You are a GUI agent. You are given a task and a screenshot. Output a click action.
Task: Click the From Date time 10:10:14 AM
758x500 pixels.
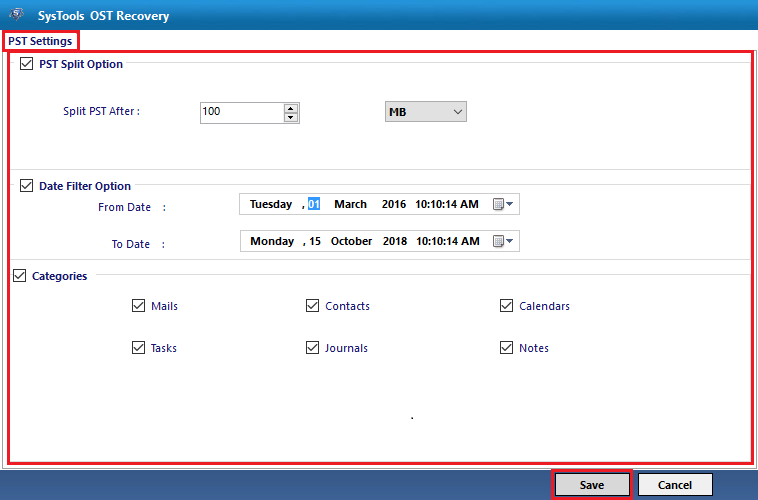[447, 204]
